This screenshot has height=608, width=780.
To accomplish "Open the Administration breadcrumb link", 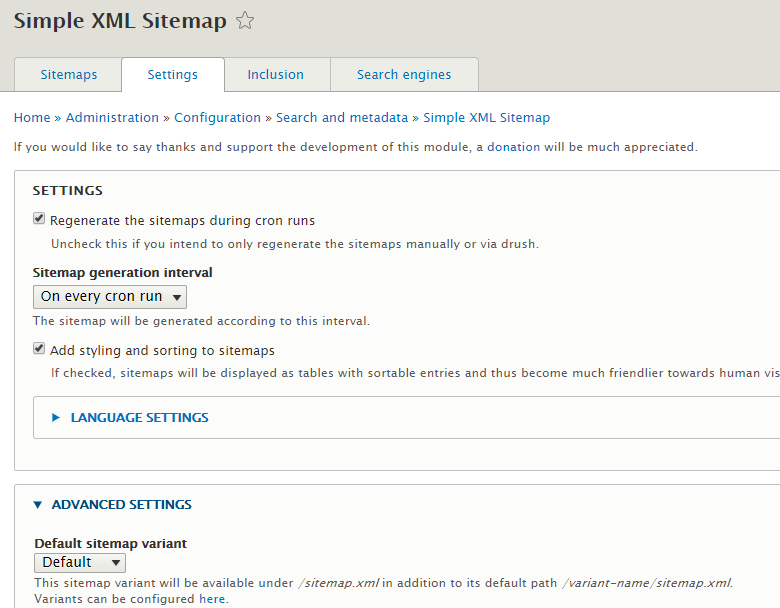I will pos(112,117).
